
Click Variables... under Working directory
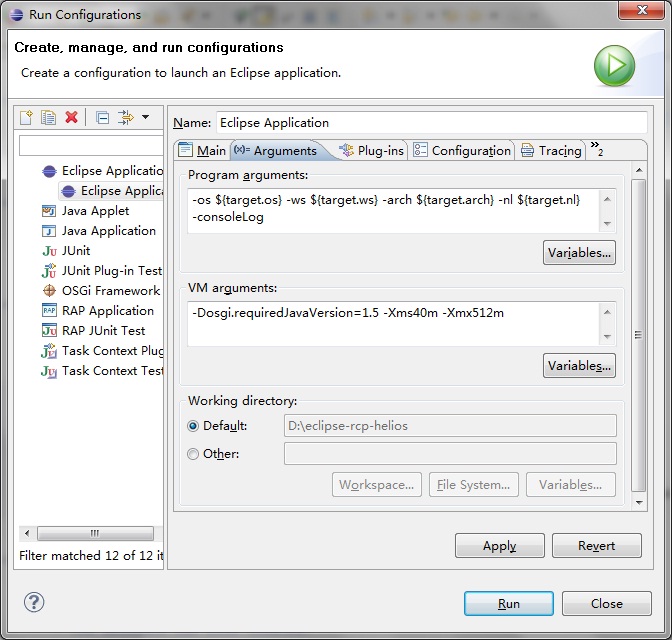click(570, 485)
